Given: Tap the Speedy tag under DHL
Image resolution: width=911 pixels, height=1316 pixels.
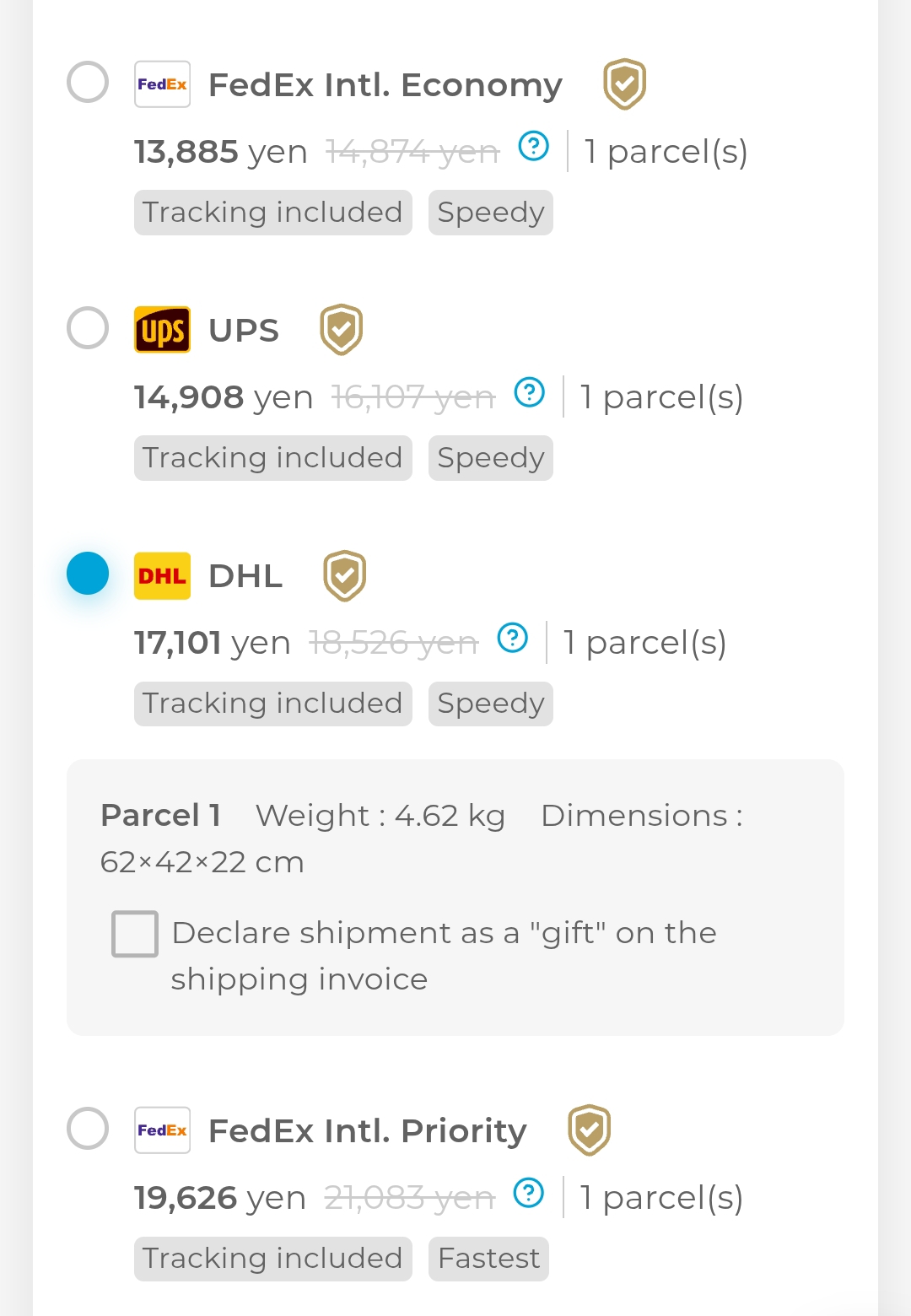Looking at the screenshot, I should (491, 704).
